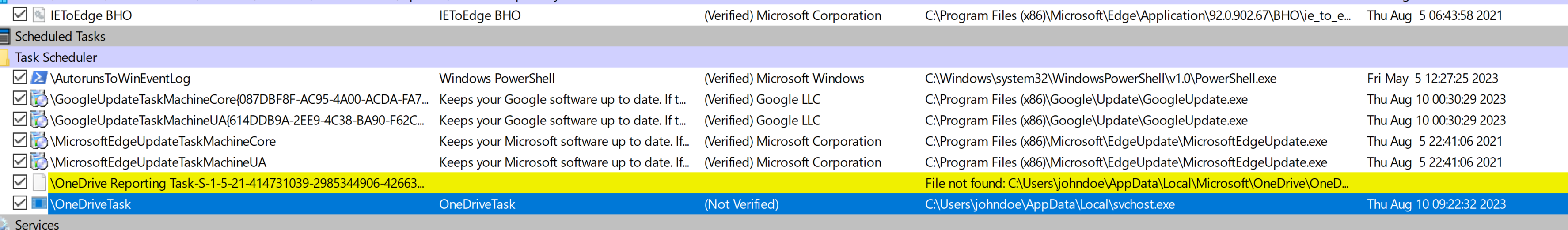
Task: Click the OneDriveTask description cell
Action: point(477,204)
